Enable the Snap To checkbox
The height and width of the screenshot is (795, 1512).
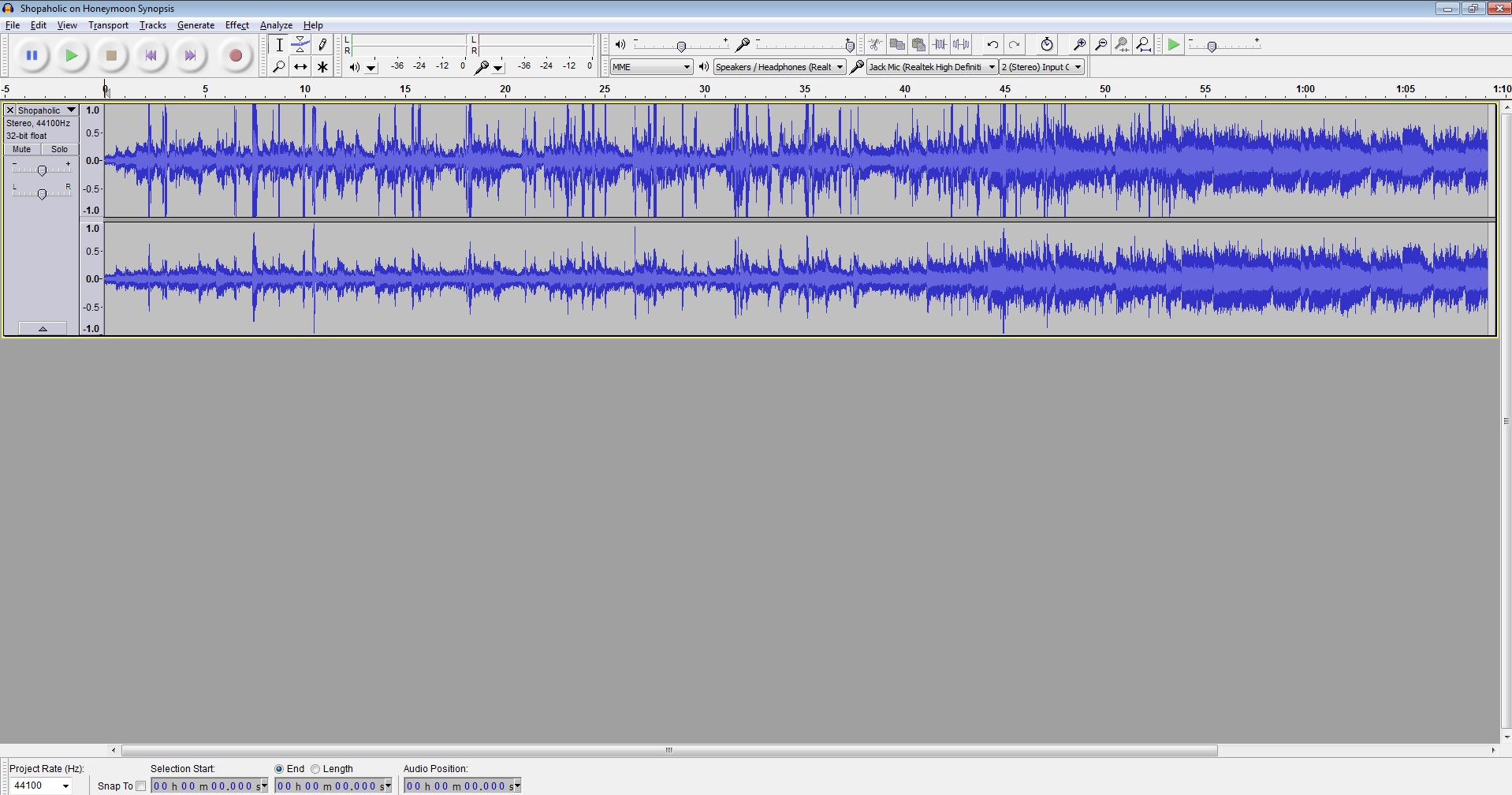140,786
